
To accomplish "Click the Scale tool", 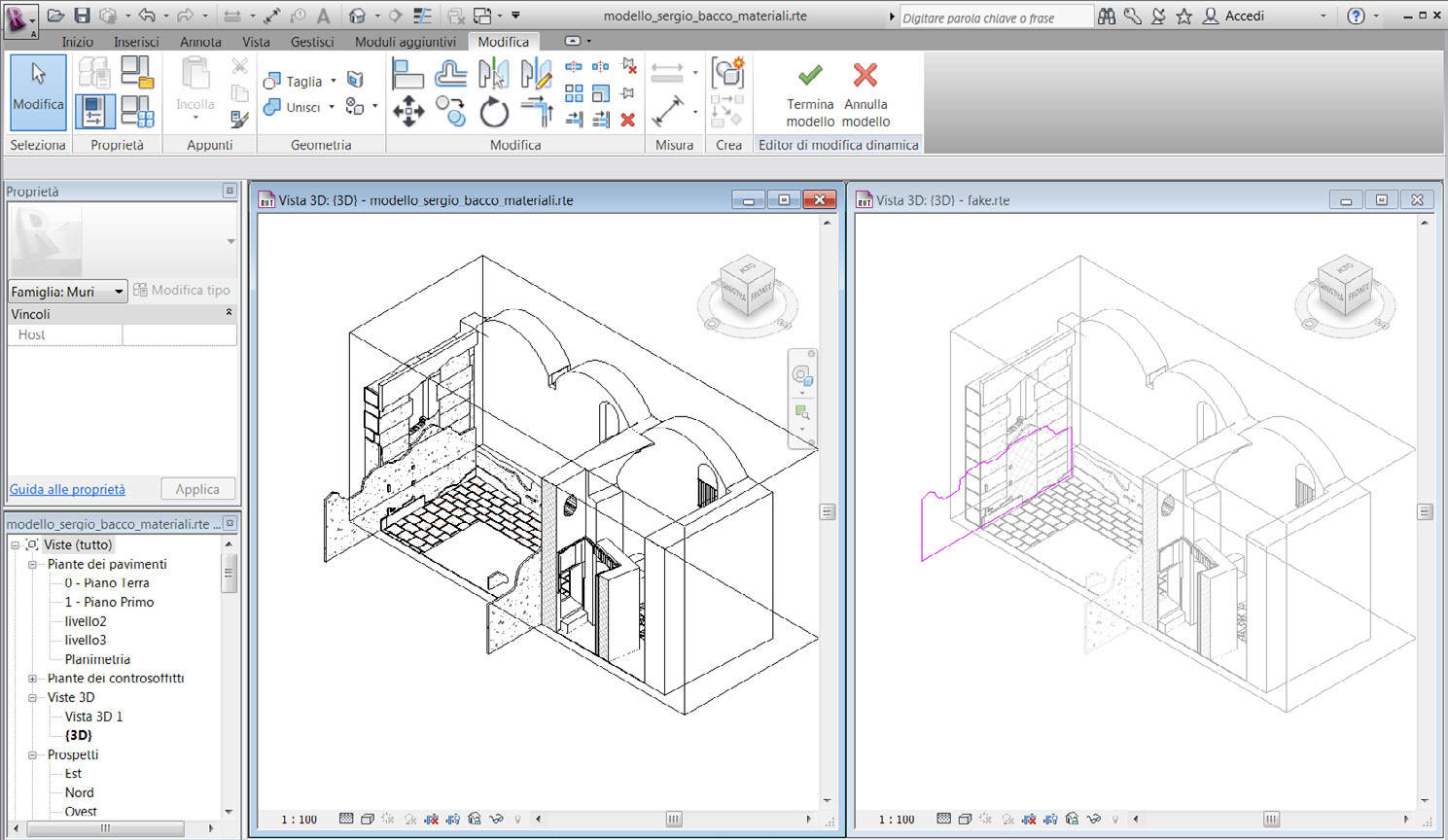I will point(601,93).
